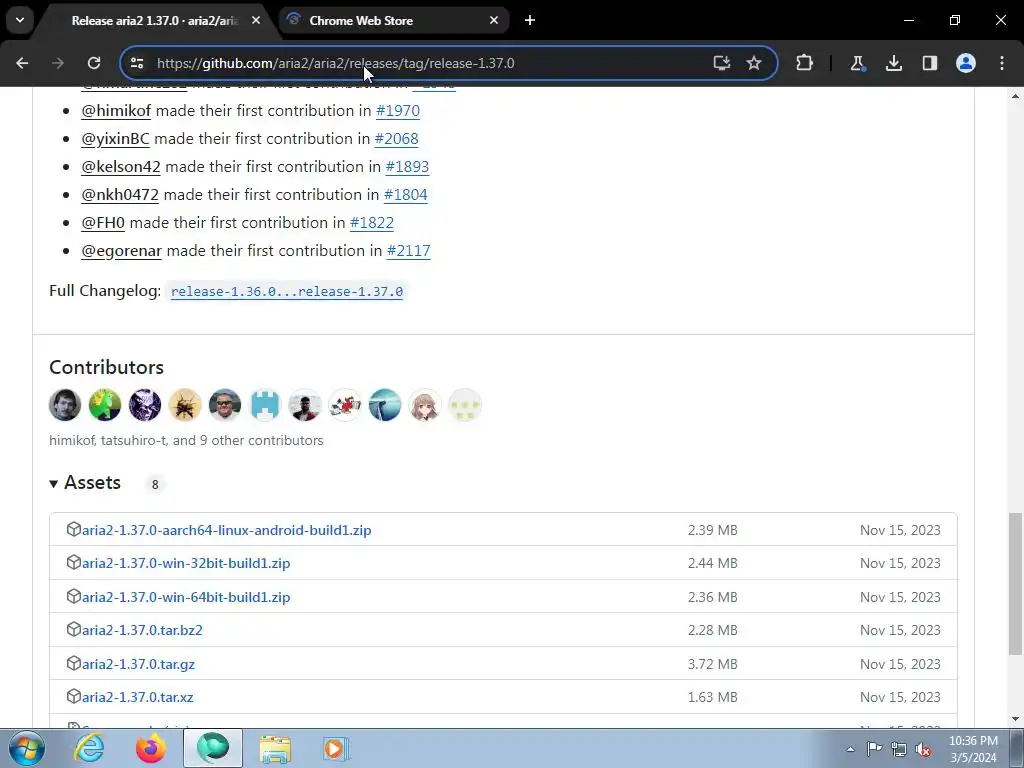The image size is (1024, 768).
Task: Open Chrome Labs flask icon
Action: [857, 63]
